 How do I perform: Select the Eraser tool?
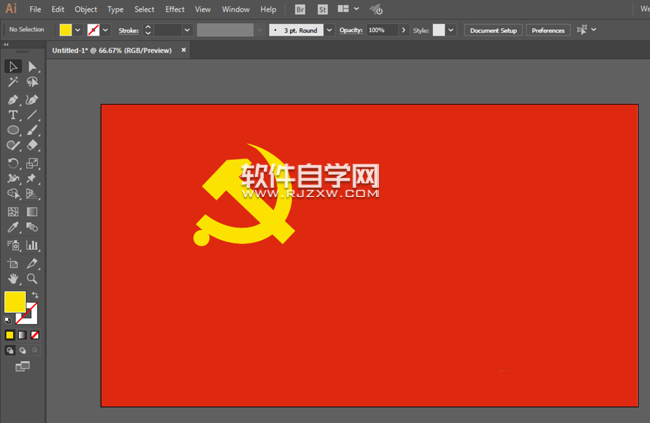[32, 146]
